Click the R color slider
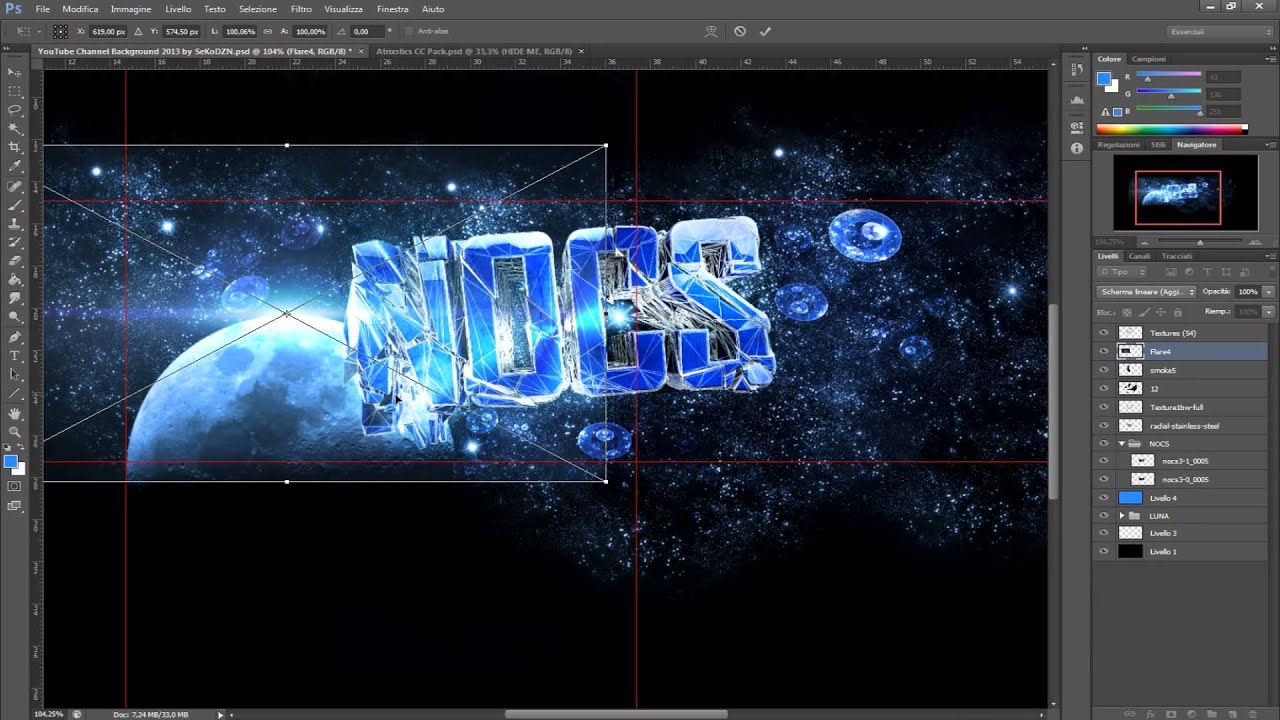Image resolution: width=1280 pixels, height=720 pixels. click(x=1169, y=77)
